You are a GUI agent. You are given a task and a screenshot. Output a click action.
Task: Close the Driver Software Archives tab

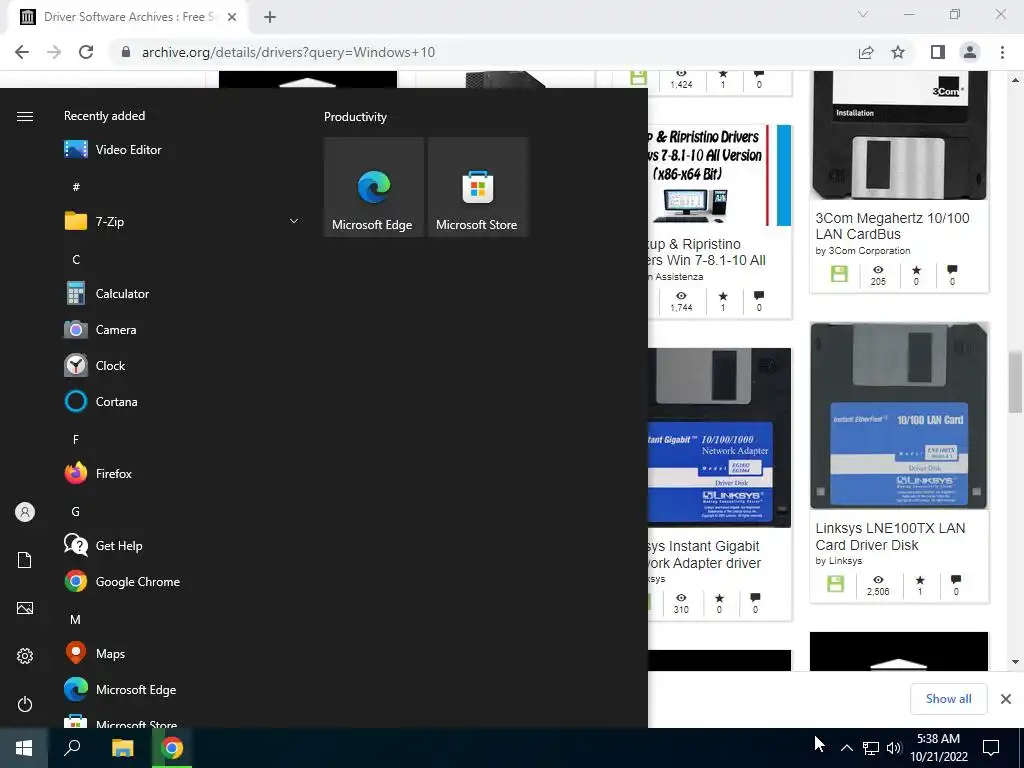tap(232, 17)
